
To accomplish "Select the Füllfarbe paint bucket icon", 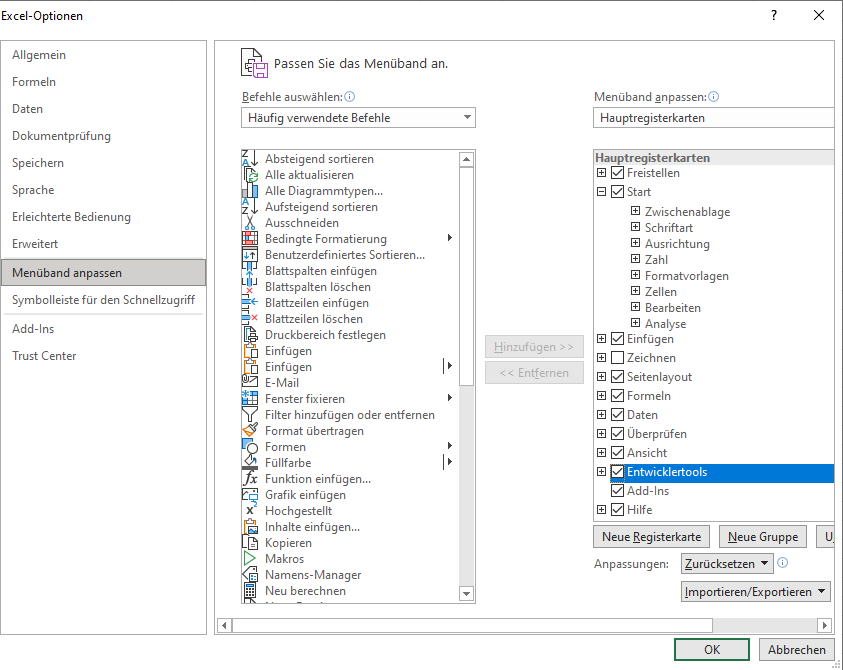I will click(250, 462).
